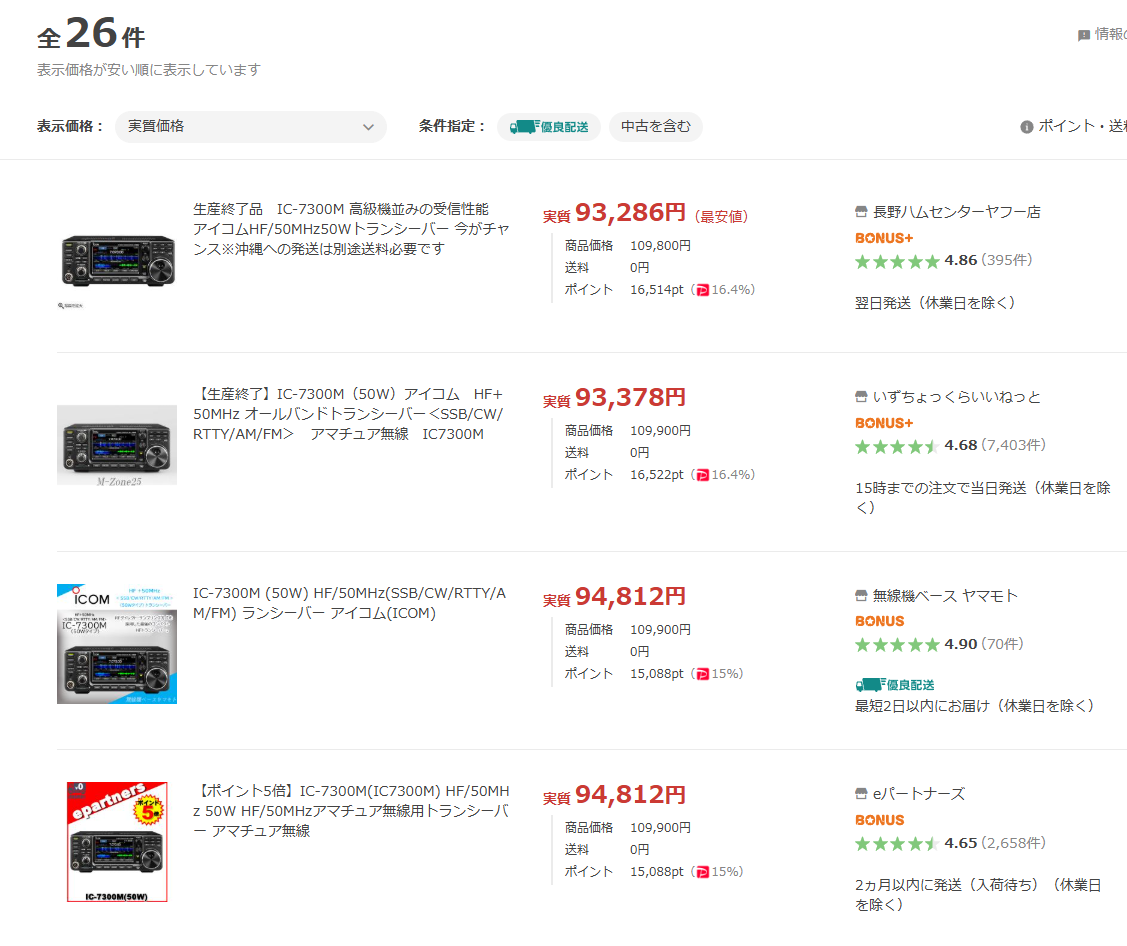1127x946 pixels.
Task: Open the 長野ハムセンターヤフー店 store link
Action: (956, 212)
